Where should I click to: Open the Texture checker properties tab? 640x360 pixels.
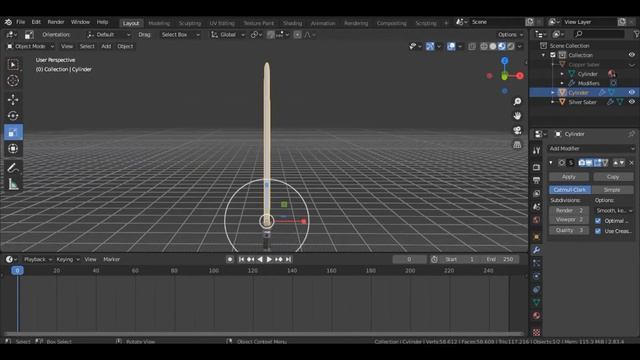tap(536, 332)
